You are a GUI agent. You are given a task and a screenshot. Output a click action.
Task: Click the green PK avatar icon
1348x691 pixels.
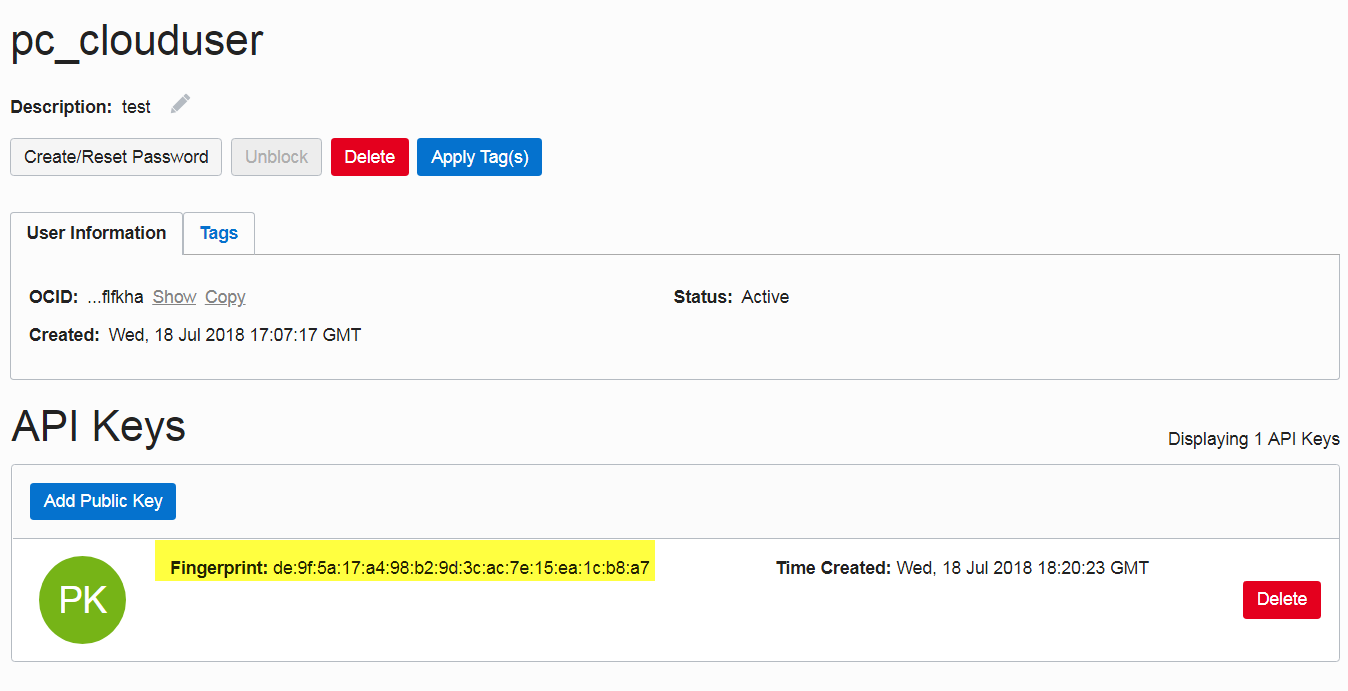82,599
